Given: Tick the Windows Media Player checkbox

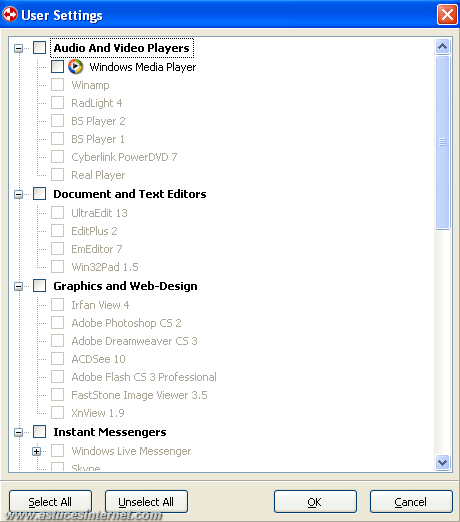Looking at the screenshot, I should tap(57, 66).
